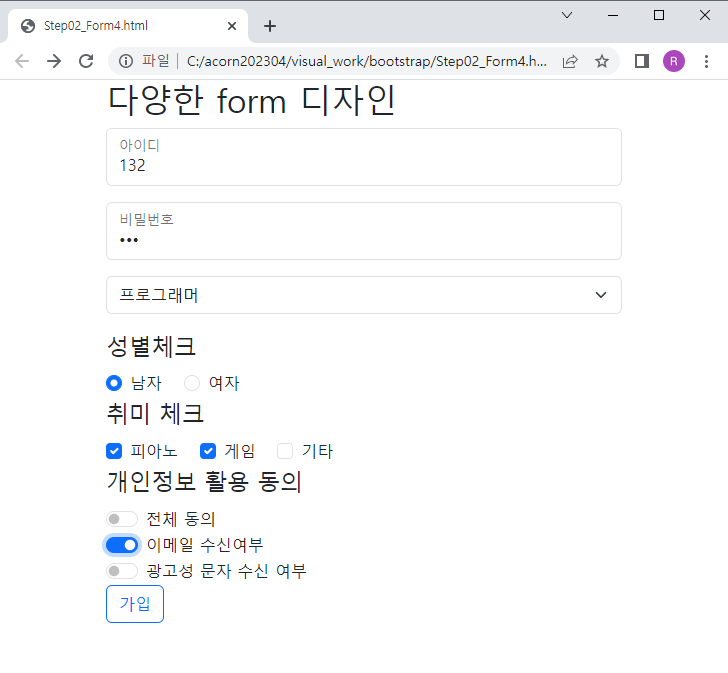Image resolution: width=728 pixels, height=673 pixels.
Task: Maximize the browser window
Action: (x=659, y=15)
